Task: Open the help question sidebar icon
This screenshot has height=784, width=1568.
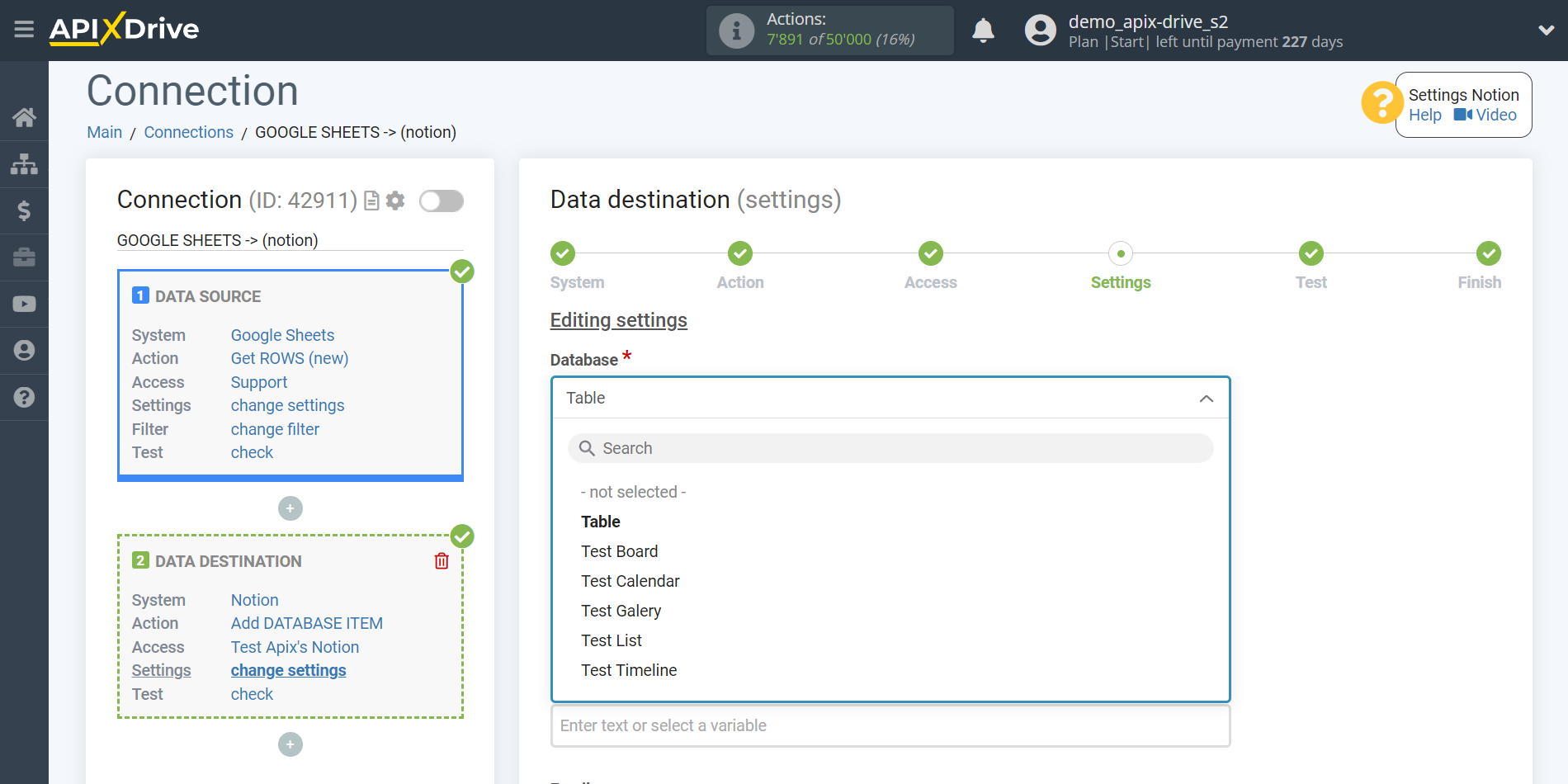Action: click(24, 397)
